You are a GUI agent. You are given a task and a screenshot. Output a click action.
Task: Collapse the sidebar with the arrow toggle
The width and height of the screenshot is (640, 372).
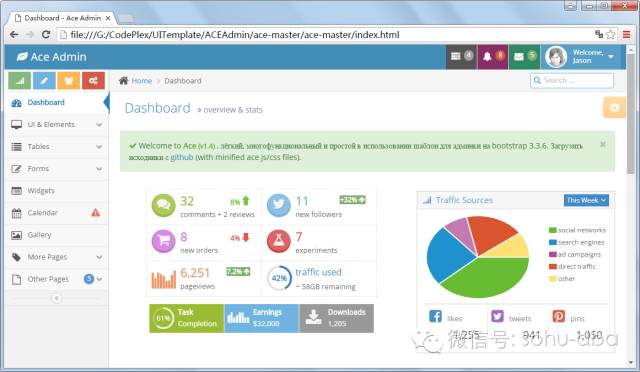click(x=57, y=298)
